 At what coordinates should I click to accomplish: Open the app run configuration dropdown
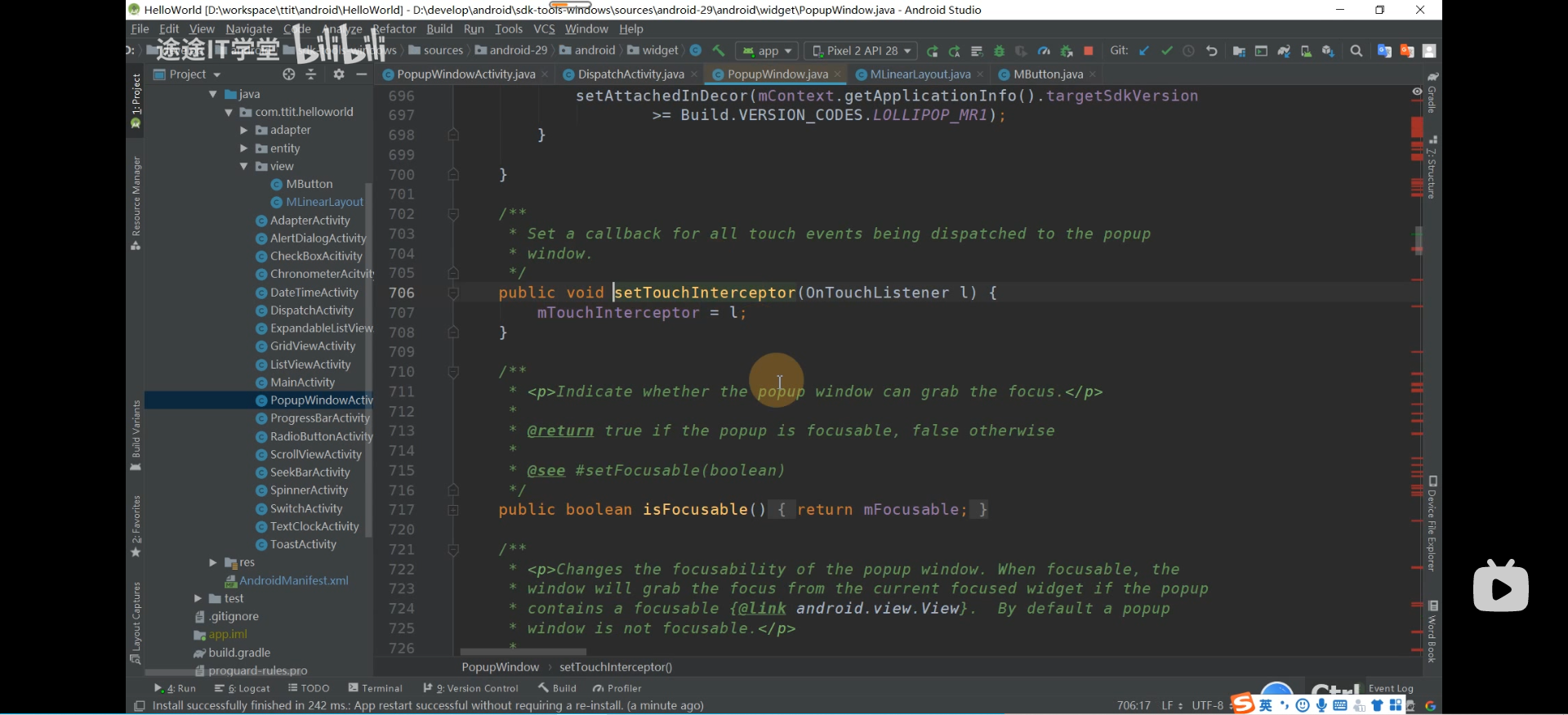[766, 51]
